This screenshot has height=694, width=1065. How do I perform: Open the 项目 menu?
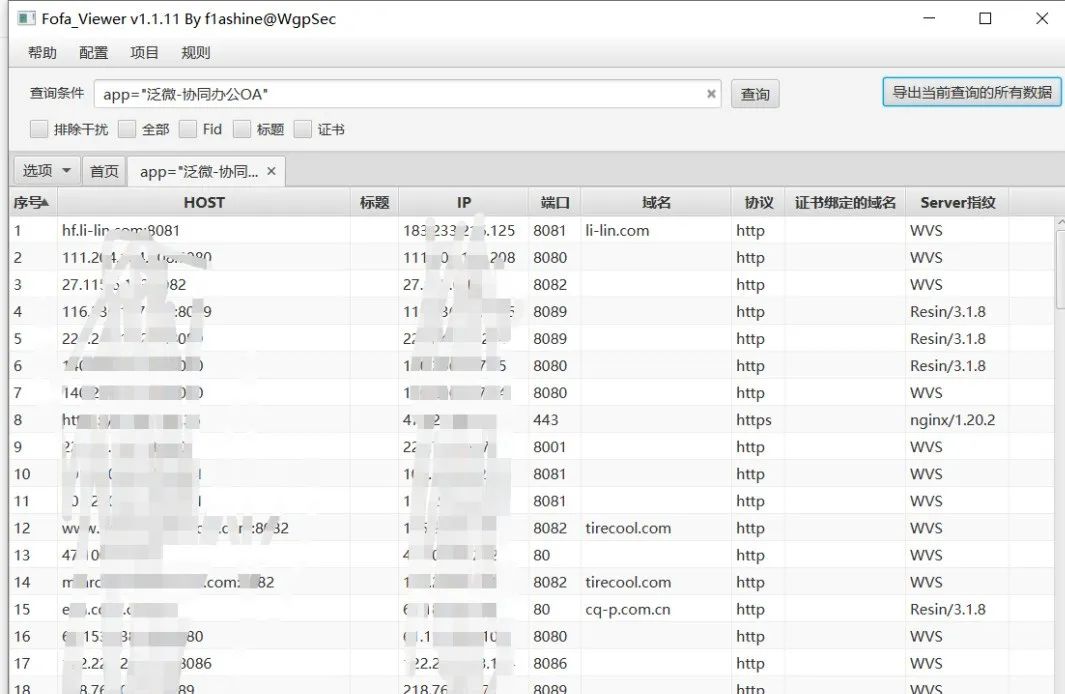tap(144, 52)
